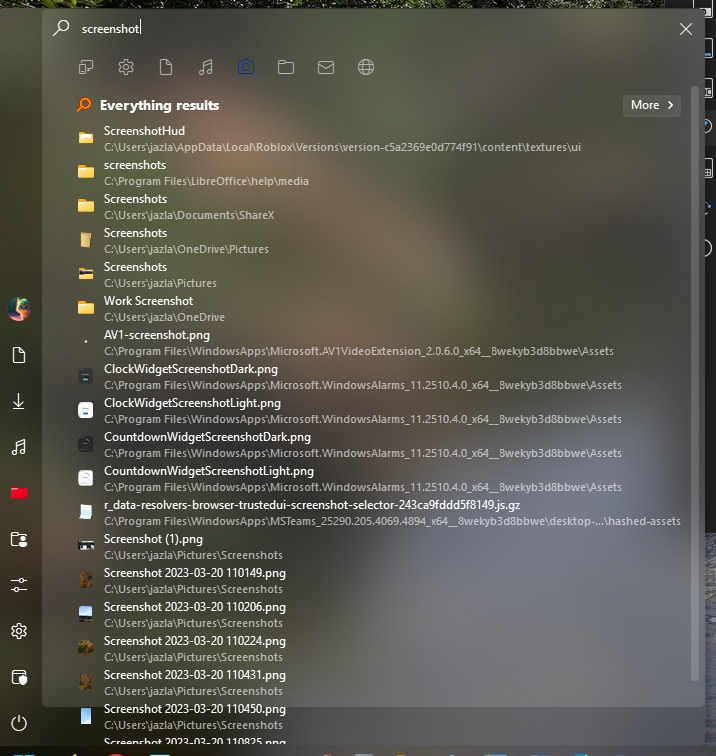Filter results by Email icon

(326, 67)
